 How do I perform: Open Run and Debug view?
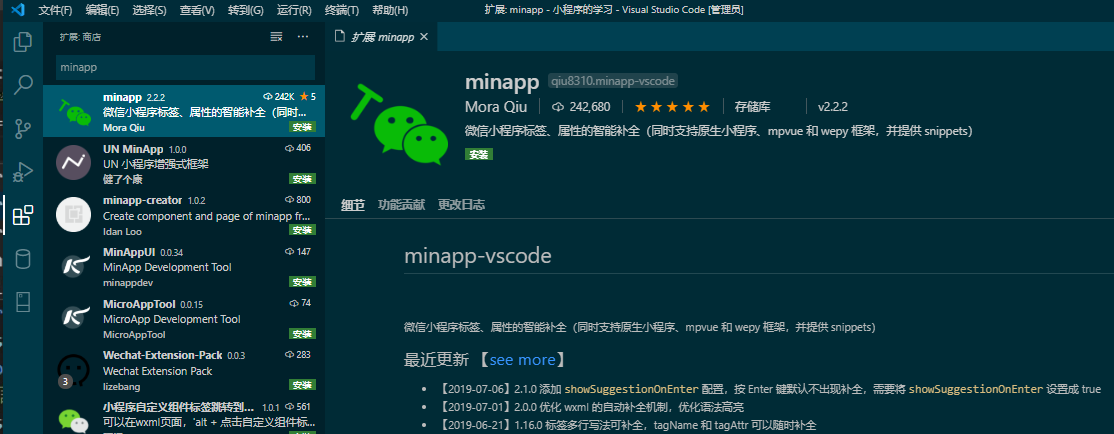tap(23, 171)
